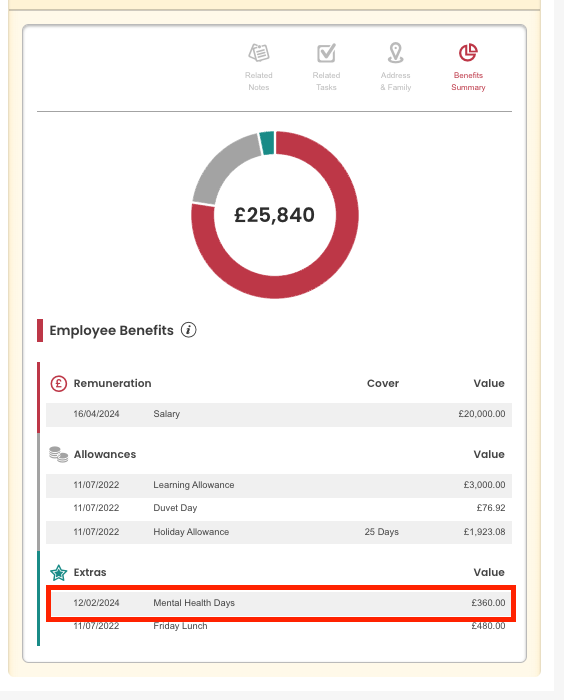The width and height of the screenshot is (564, 700).
Task: Click the grey allowances chart segment
Action: pos(219,165)
